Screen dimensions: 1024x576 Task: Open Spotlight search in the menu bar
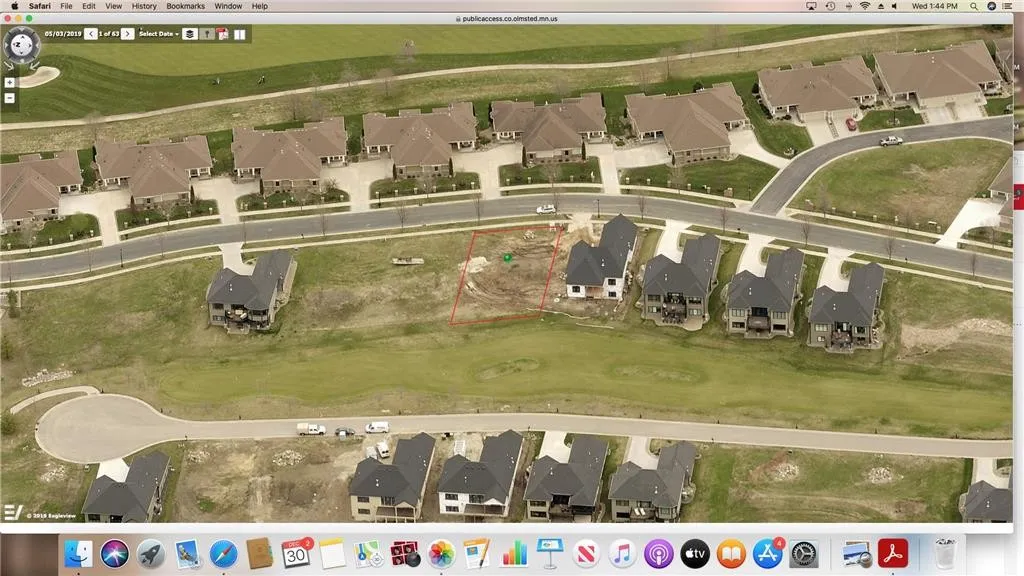[973, 6]
